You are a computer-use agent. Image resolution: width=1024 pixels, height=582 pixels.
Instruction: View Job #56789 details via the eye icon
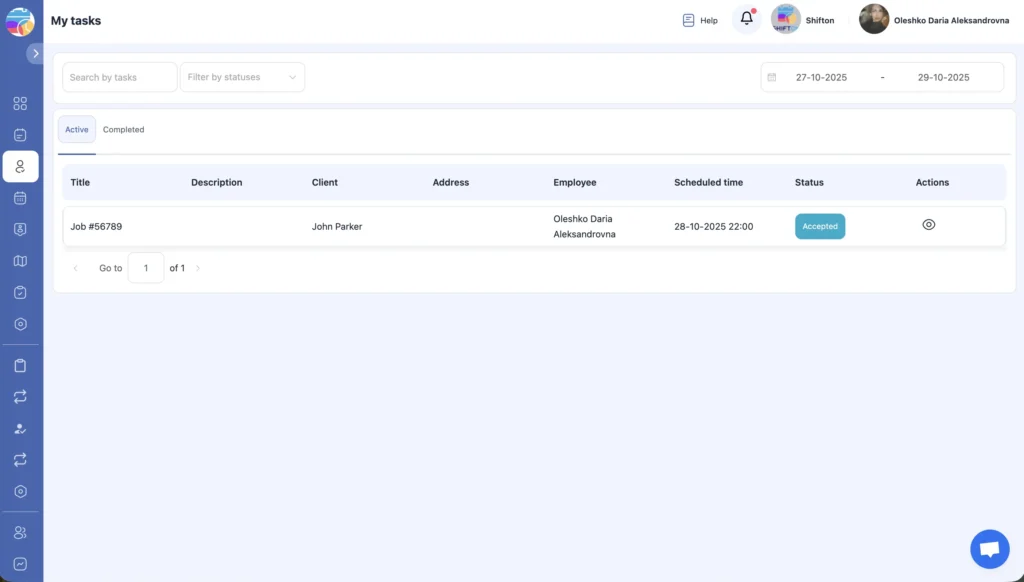tap(928, 225)
